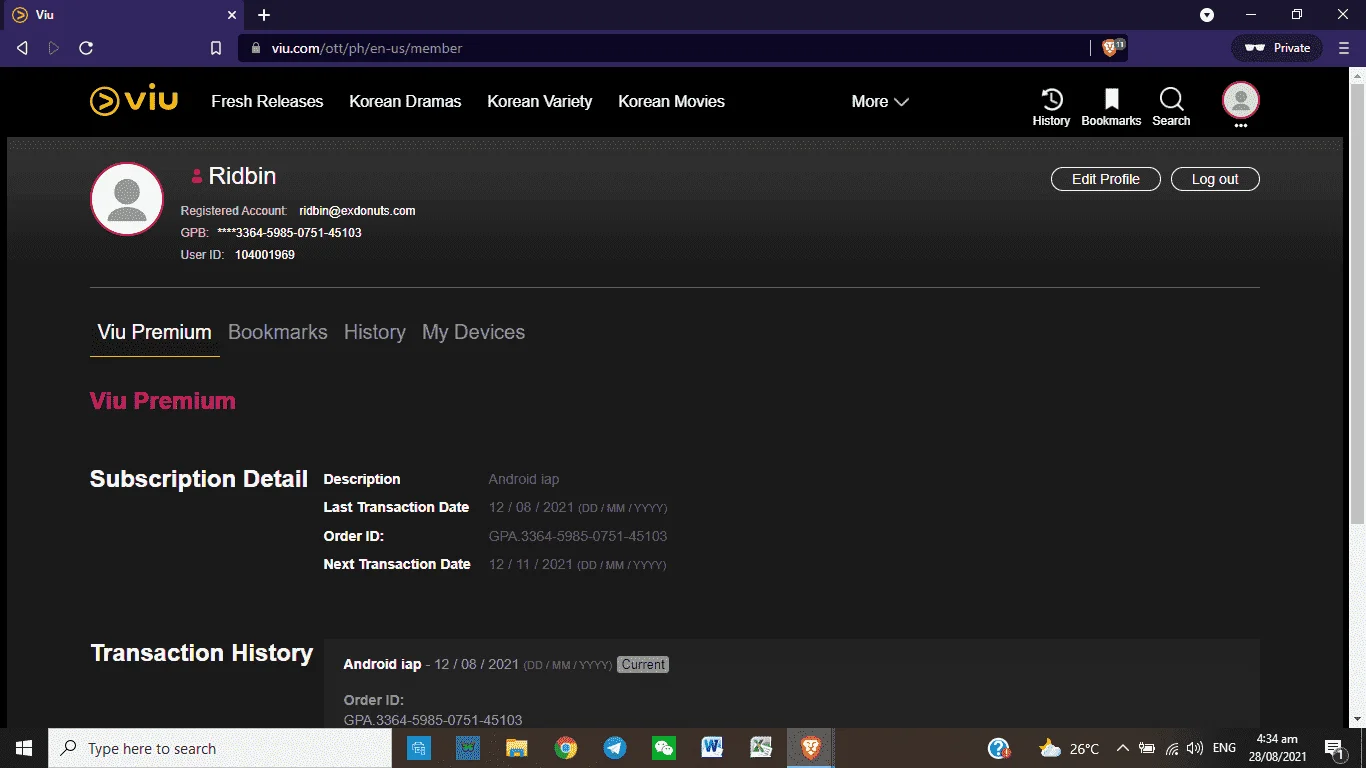
Task: Open Korean Movies category
Action: point(671,101)
